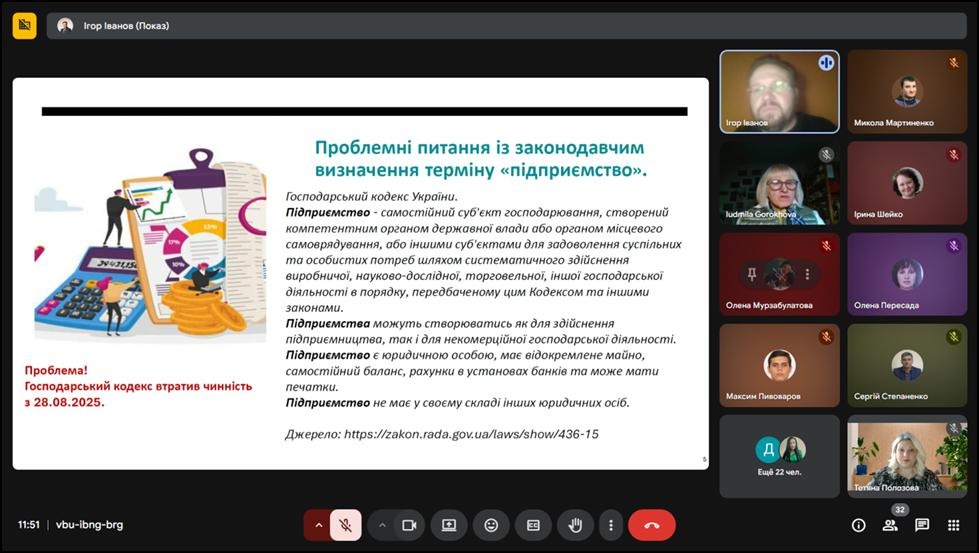The image size is (979, 553).
Task: Open the people list icon
Action: tap(890, 525)
